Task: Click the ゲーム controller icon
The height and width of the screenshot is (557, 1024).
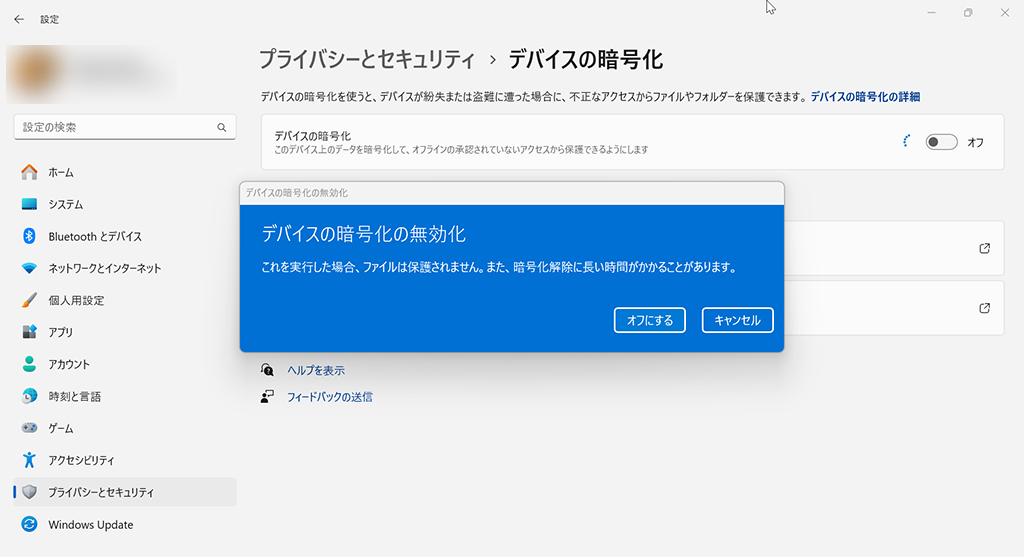Action: (x=29, y=428)
